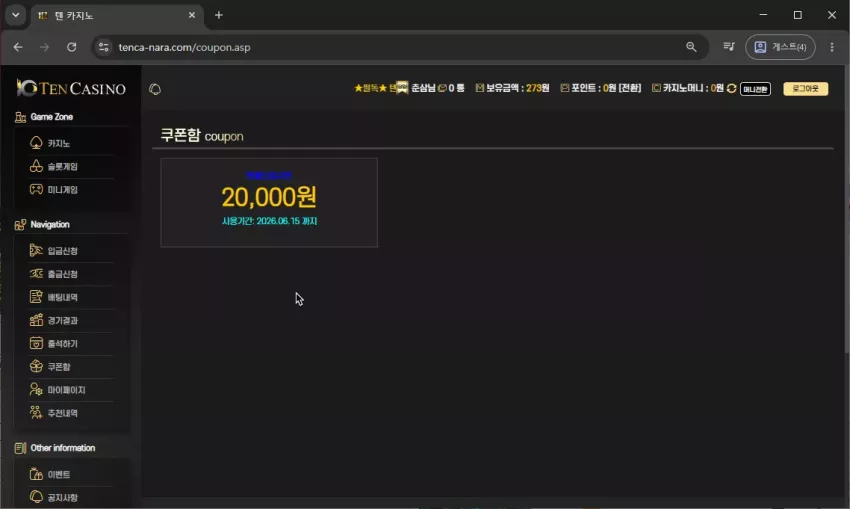
Task: Click the Ten Casino logo
Action: [x=71, y=88]
